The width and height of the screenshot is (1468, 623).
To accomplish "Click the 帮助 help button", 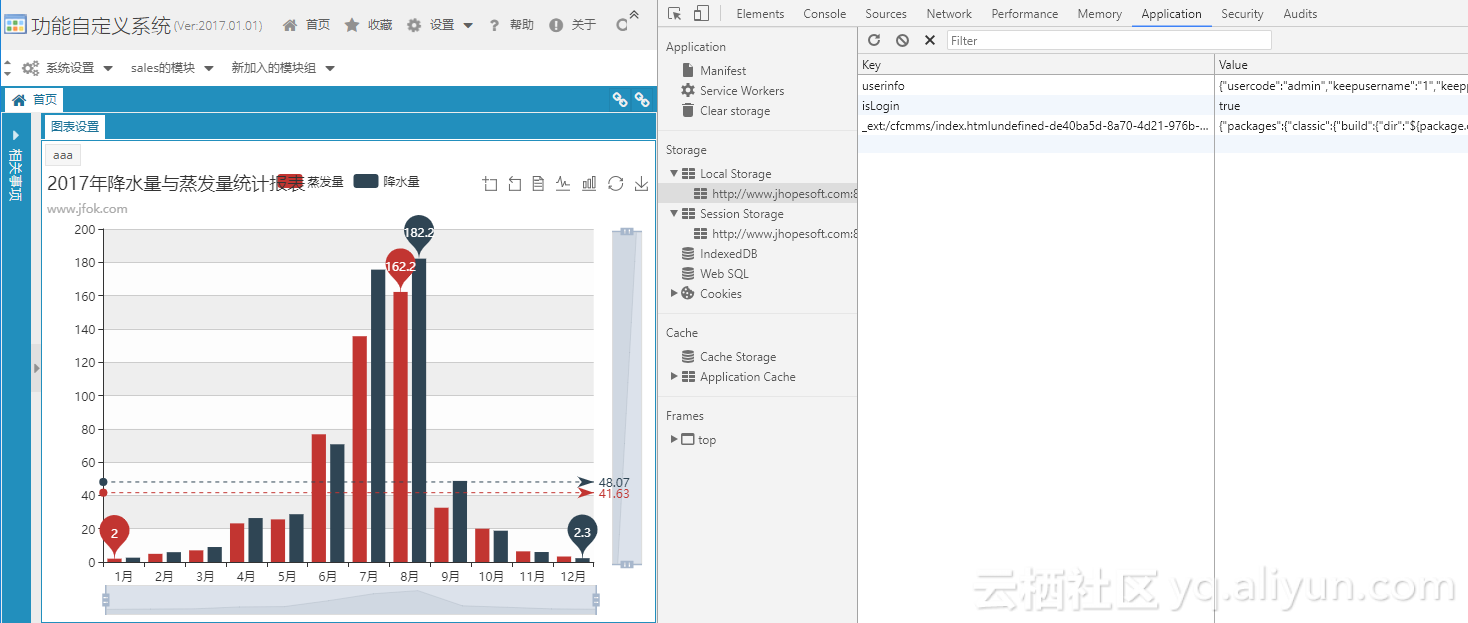I will pos(510,25).
